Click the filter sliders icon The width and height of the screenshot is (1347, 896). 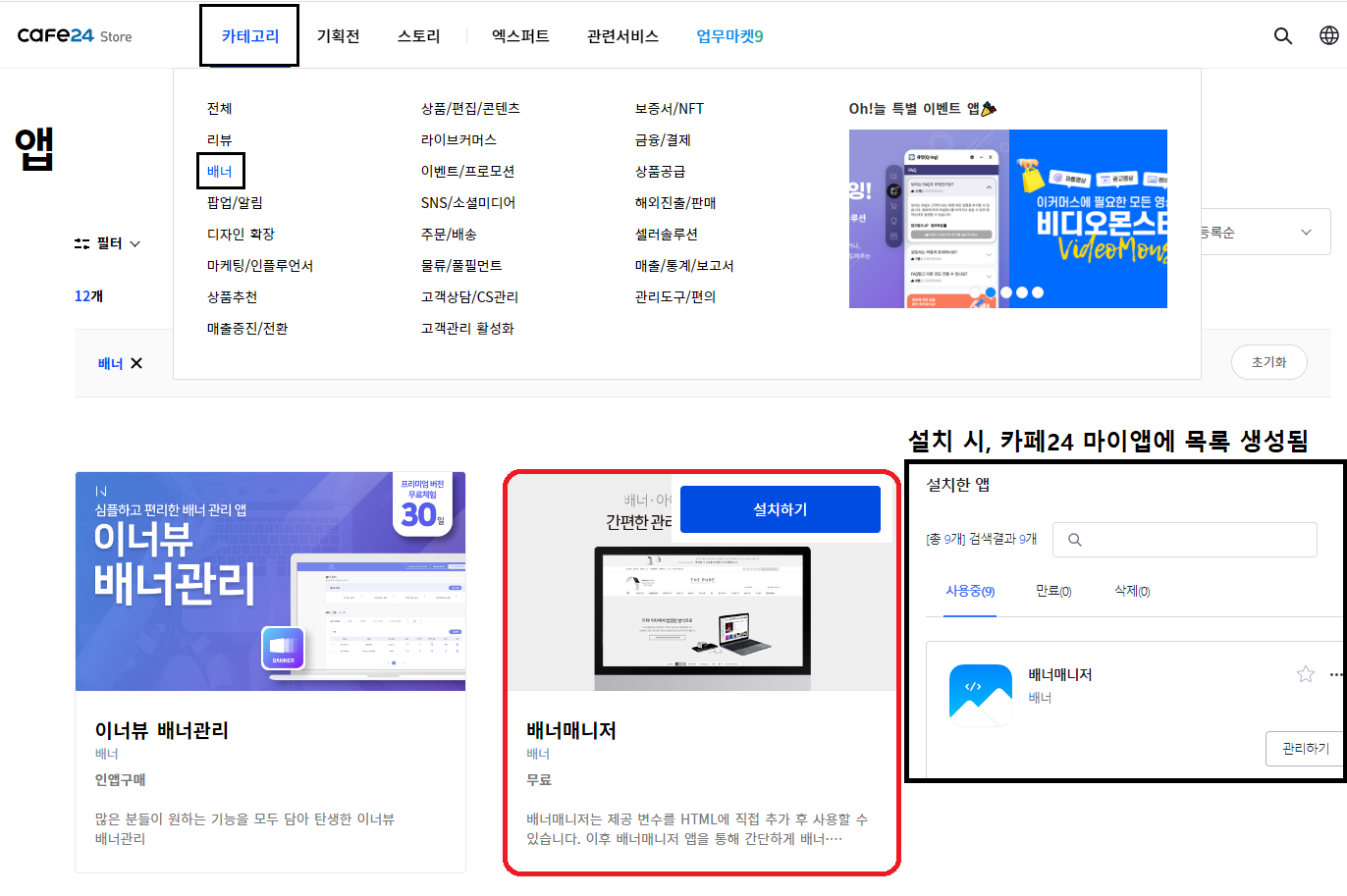(82, 243)
